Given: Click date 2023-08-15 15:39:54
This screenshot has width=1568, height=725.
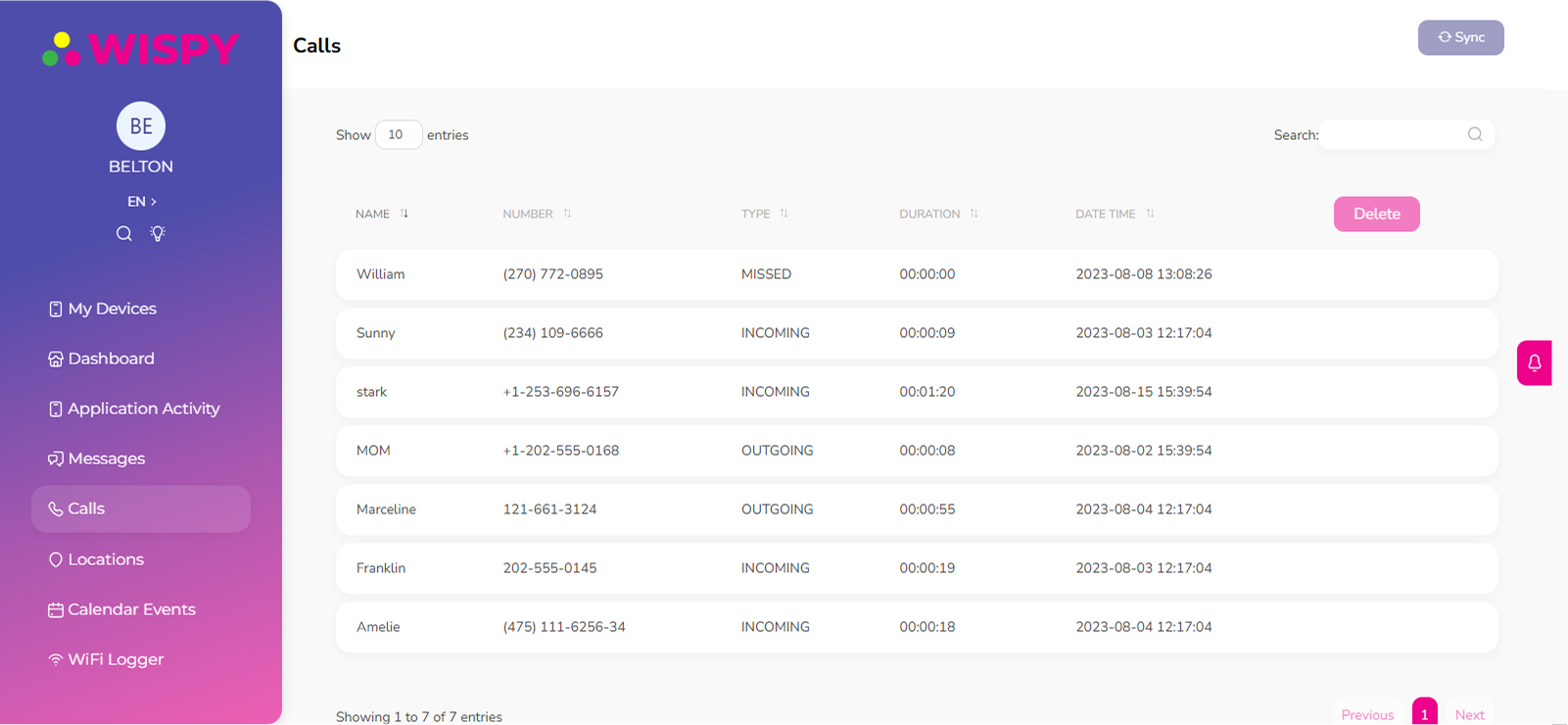Looking at the screenshot, I should point(1144,392).
